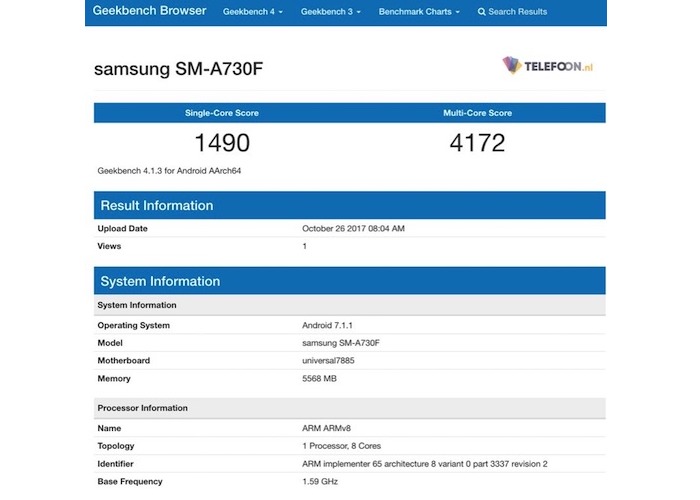Click the Geekbench Browser brand link
700x500 pixels.
pyautogui.click(x=149, y=12)
